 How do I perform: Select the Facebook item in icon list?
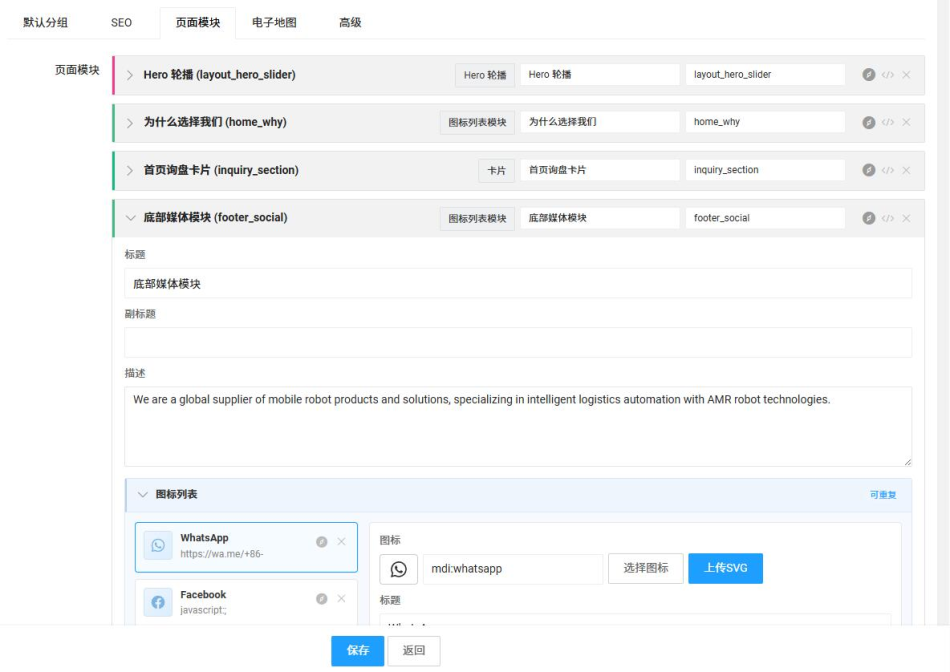246,602
